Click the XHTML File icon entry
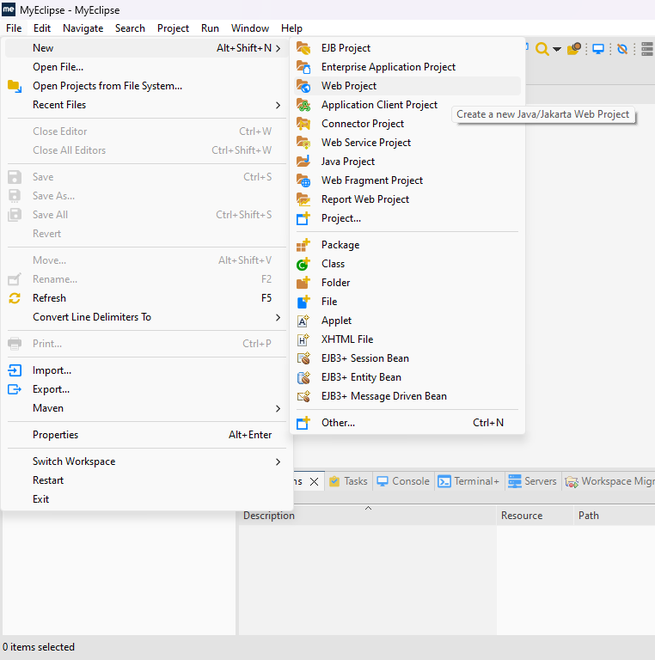 pos(303,339)
